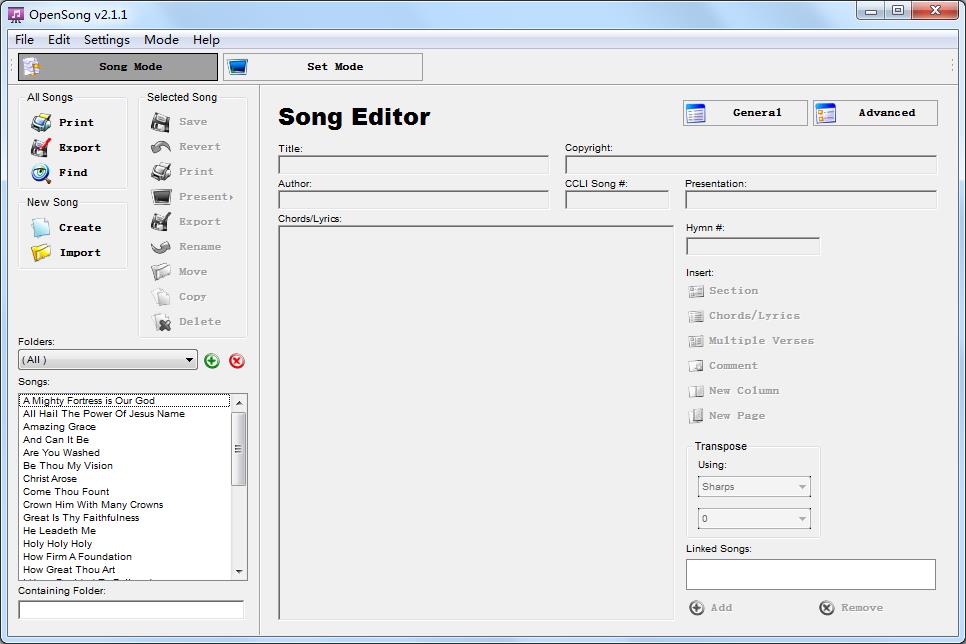Use the Find icon to search songs
966x644 pixels.
coord(61,171)
